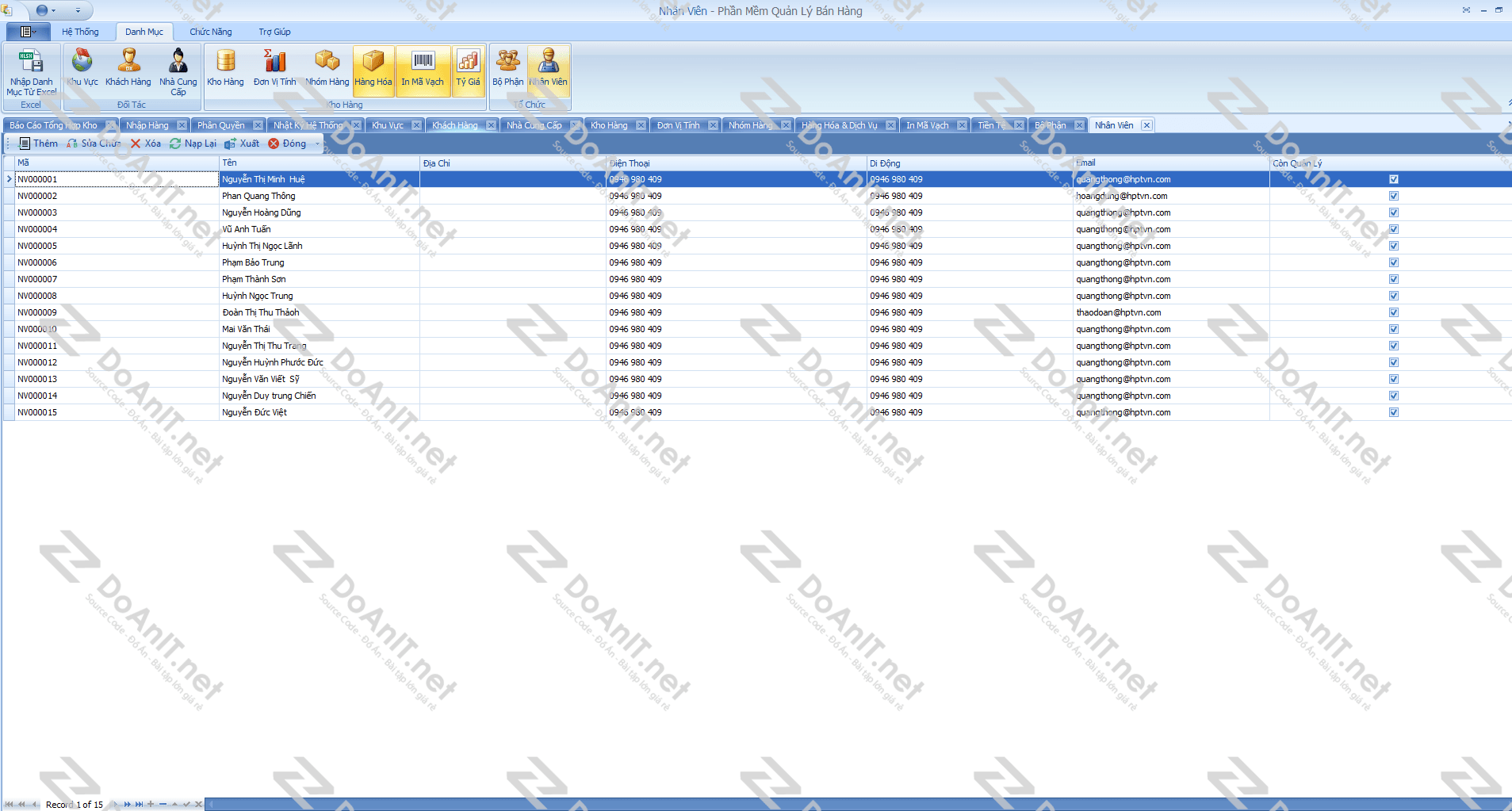1512x811 pixels.
Task: Switch to Hệ Thống ribbon tab
Action: [x=80, y=32]
